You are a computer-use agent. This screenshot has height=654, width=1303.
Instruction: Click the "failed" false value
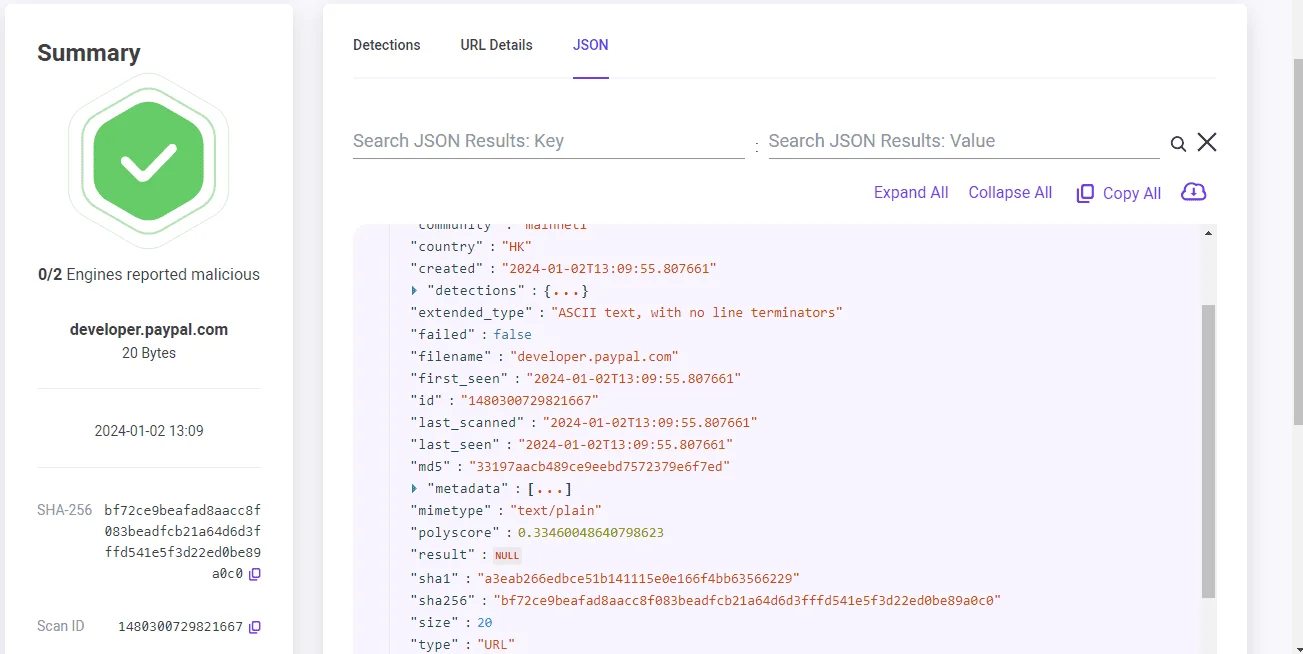512,335
